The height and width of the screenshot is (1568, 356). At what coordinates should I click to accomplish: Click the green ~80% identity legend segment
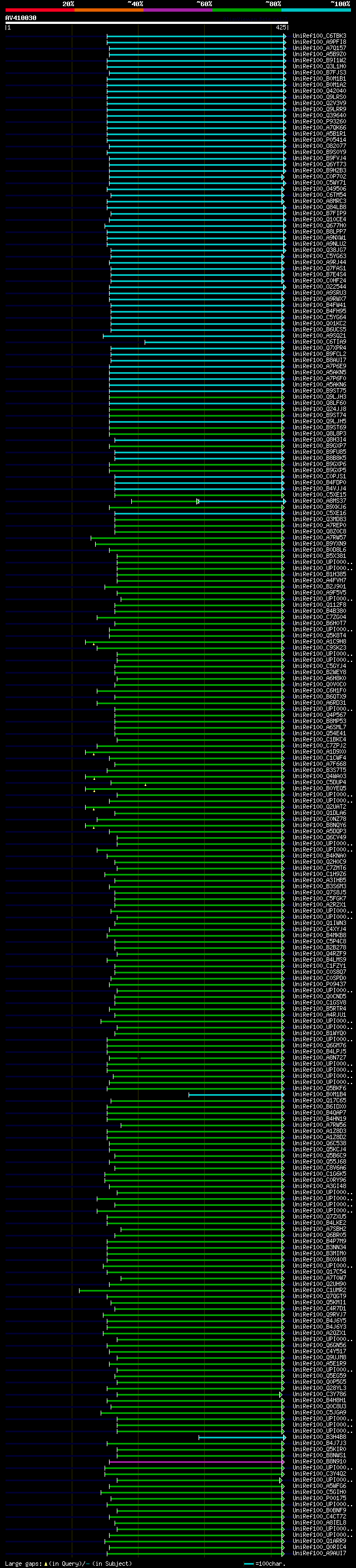(x=247, y=10)
